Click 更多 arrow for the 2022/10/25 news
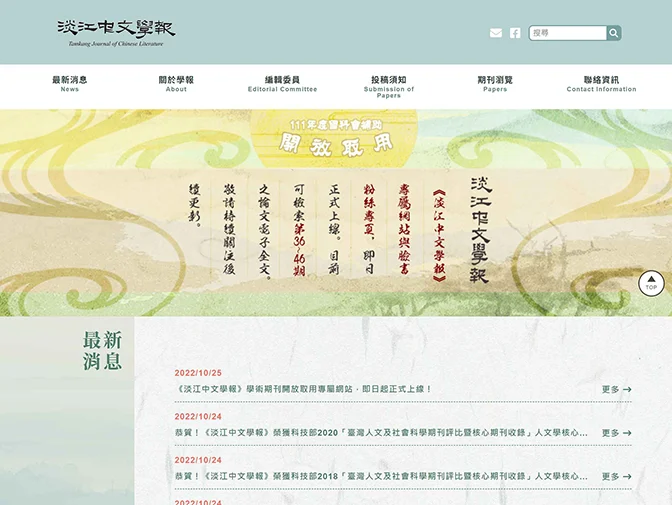This screenshot has height=505, width=672. tap(616, 389)
